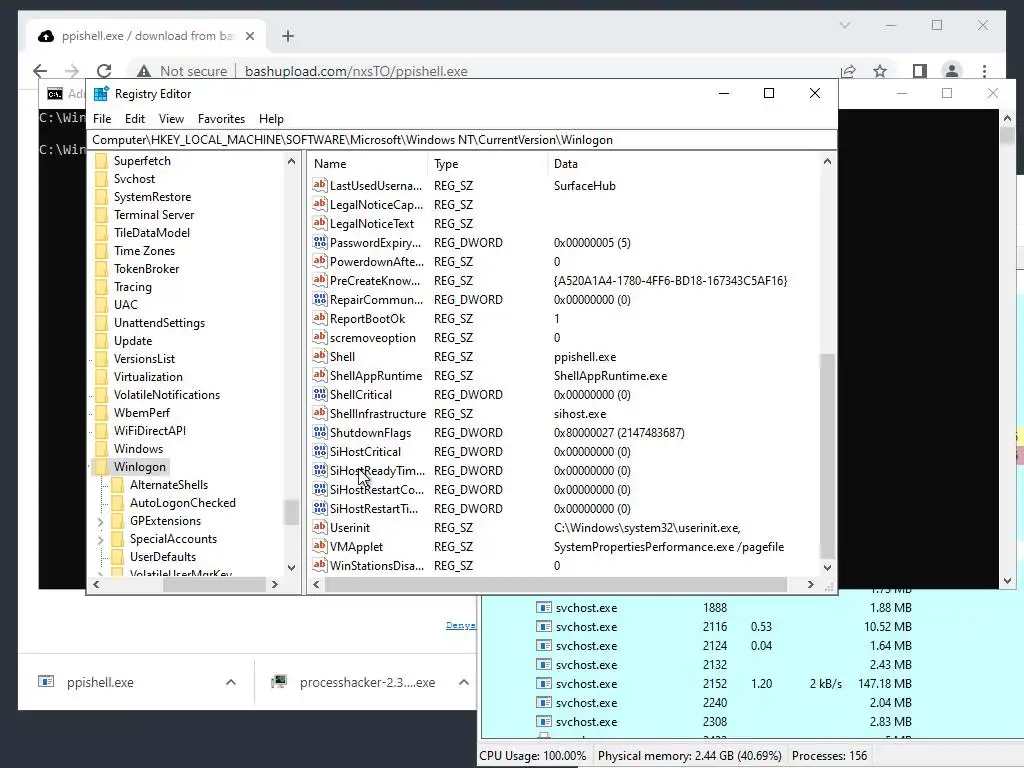The height and width of the screenshot is (768, 1024).
Task: Click the registry path address bar
Action: coord(462,140)
